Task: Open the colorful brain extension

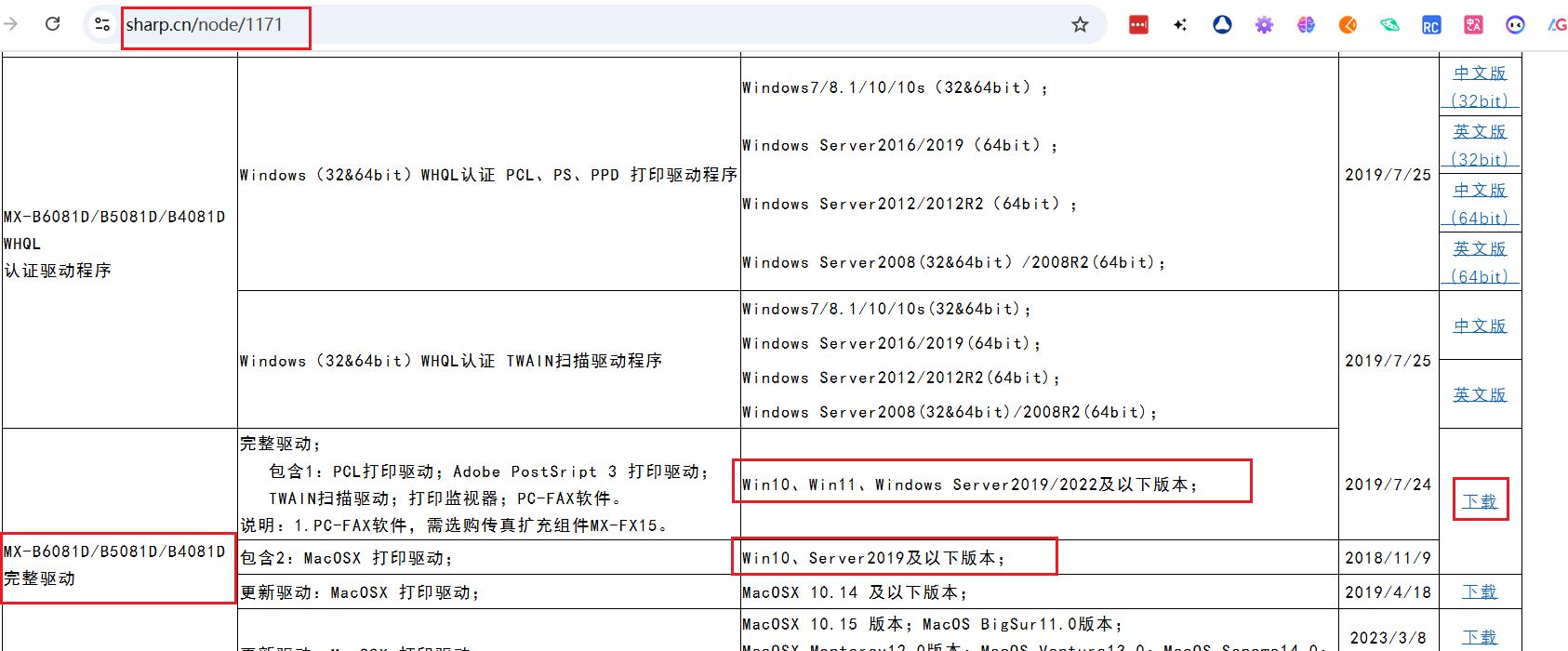Action: tap(1306, 25)
